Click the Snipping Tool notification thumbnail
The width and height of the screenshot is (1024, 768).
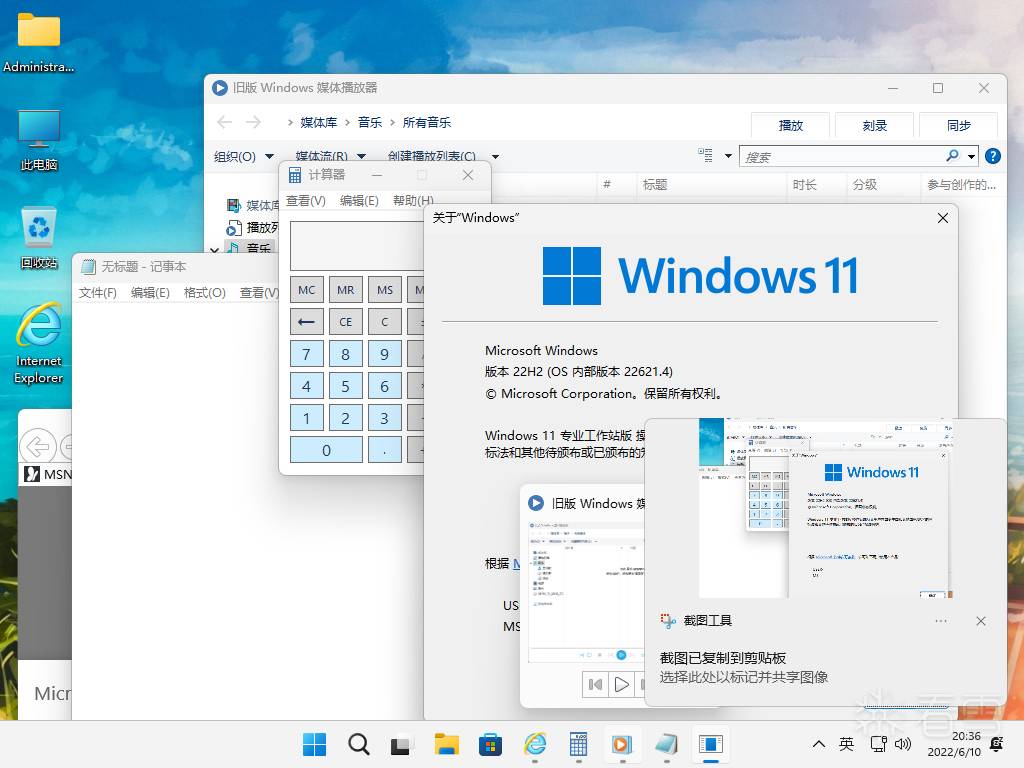pyautogui.click(x=825, y=508)
